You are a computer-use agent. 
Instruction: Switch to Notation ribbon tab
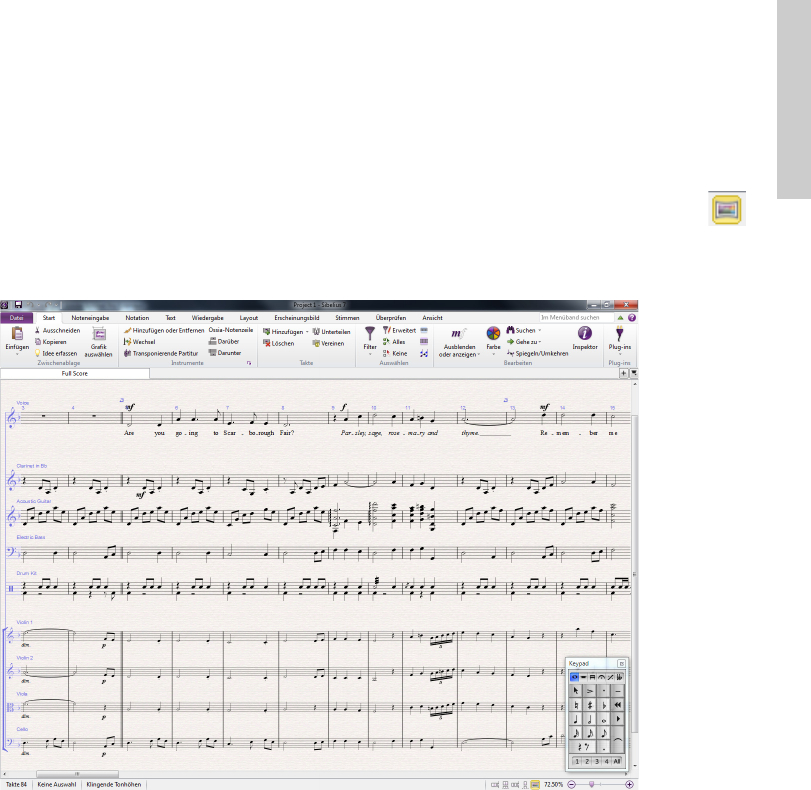point(137,318)
